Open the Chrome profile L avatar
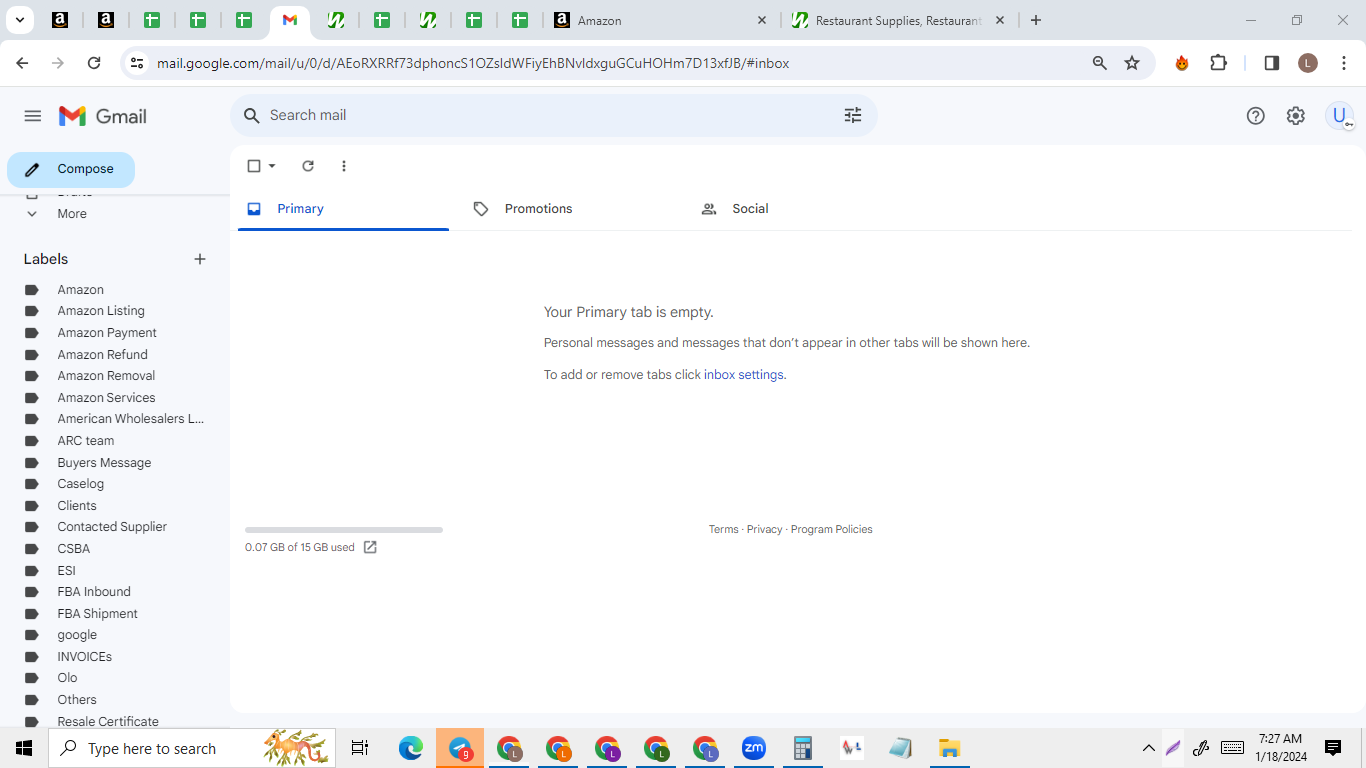The width and height of the screenshot is (1366, 768). [x=1308, y=63]
